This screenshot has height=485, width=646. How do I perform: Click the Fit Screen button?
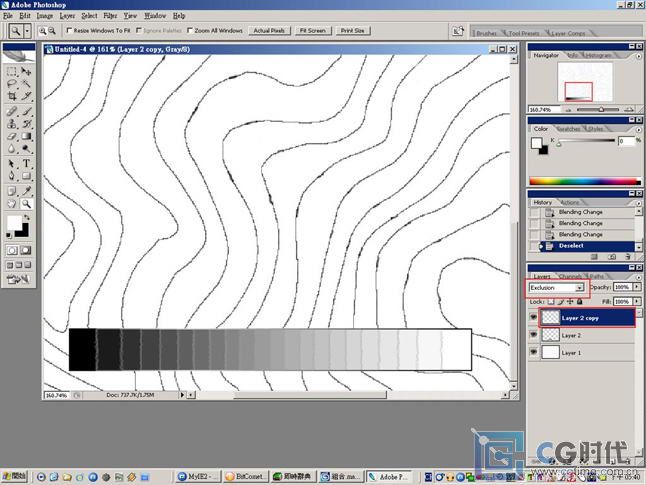pyautogui.click(x=313, y=30)
